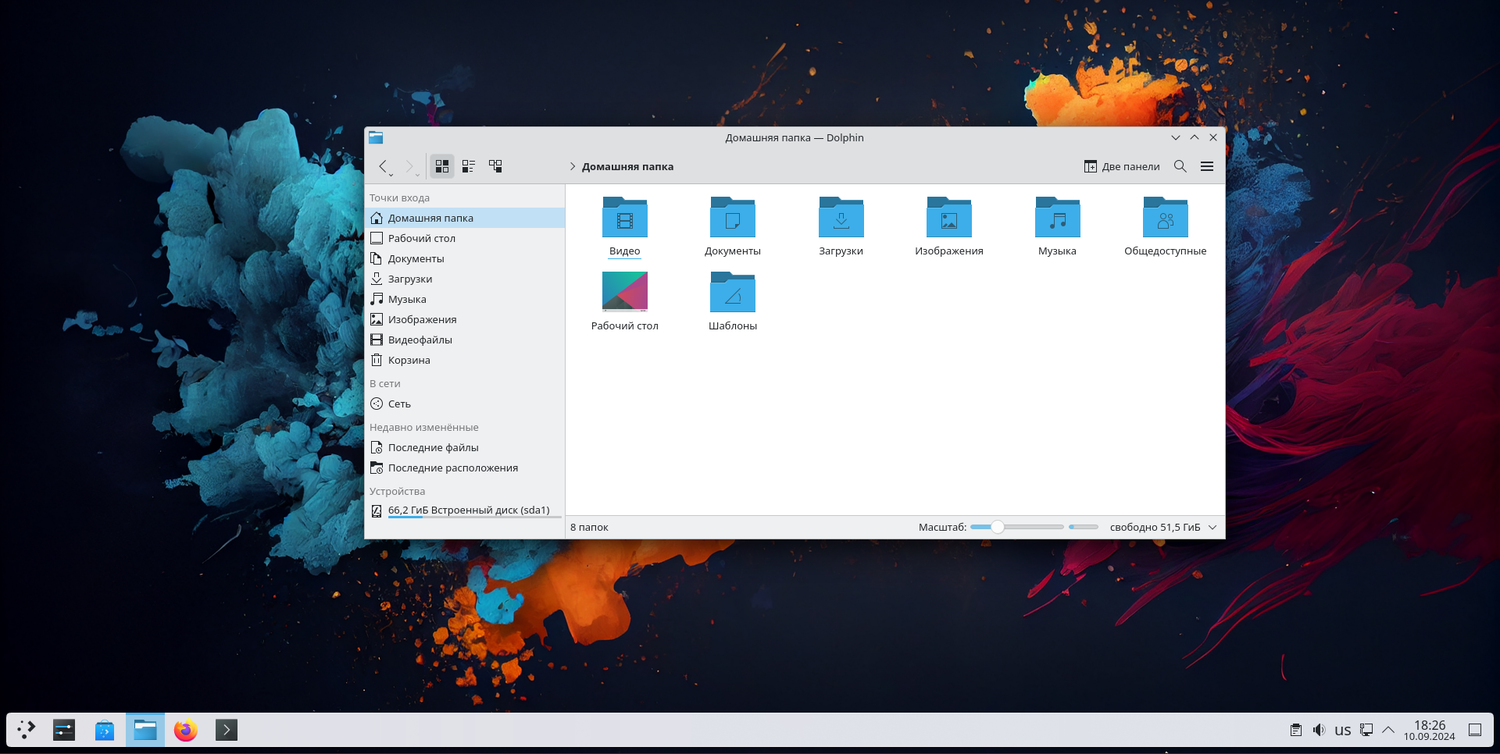Expand hidden system tray icons arrow
This screenshot has height=754, width=1500.
(x=1388, y=730)
